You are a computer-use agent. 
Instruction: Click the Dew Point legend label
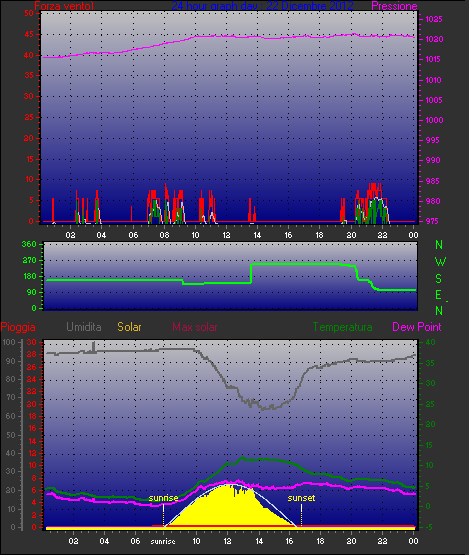click(x=417, y=327)
